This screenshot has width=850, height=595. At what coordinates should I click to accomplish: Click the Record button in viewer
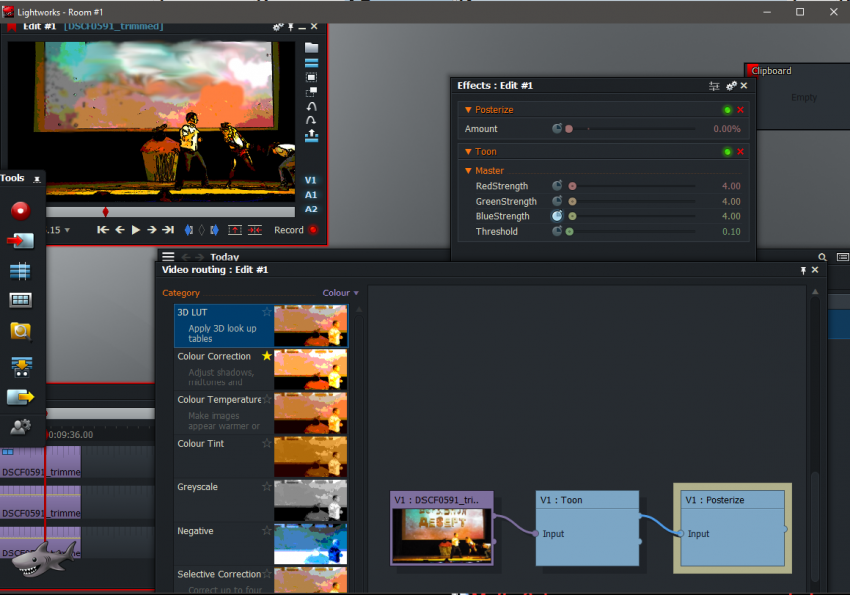[x=296, y=230]
